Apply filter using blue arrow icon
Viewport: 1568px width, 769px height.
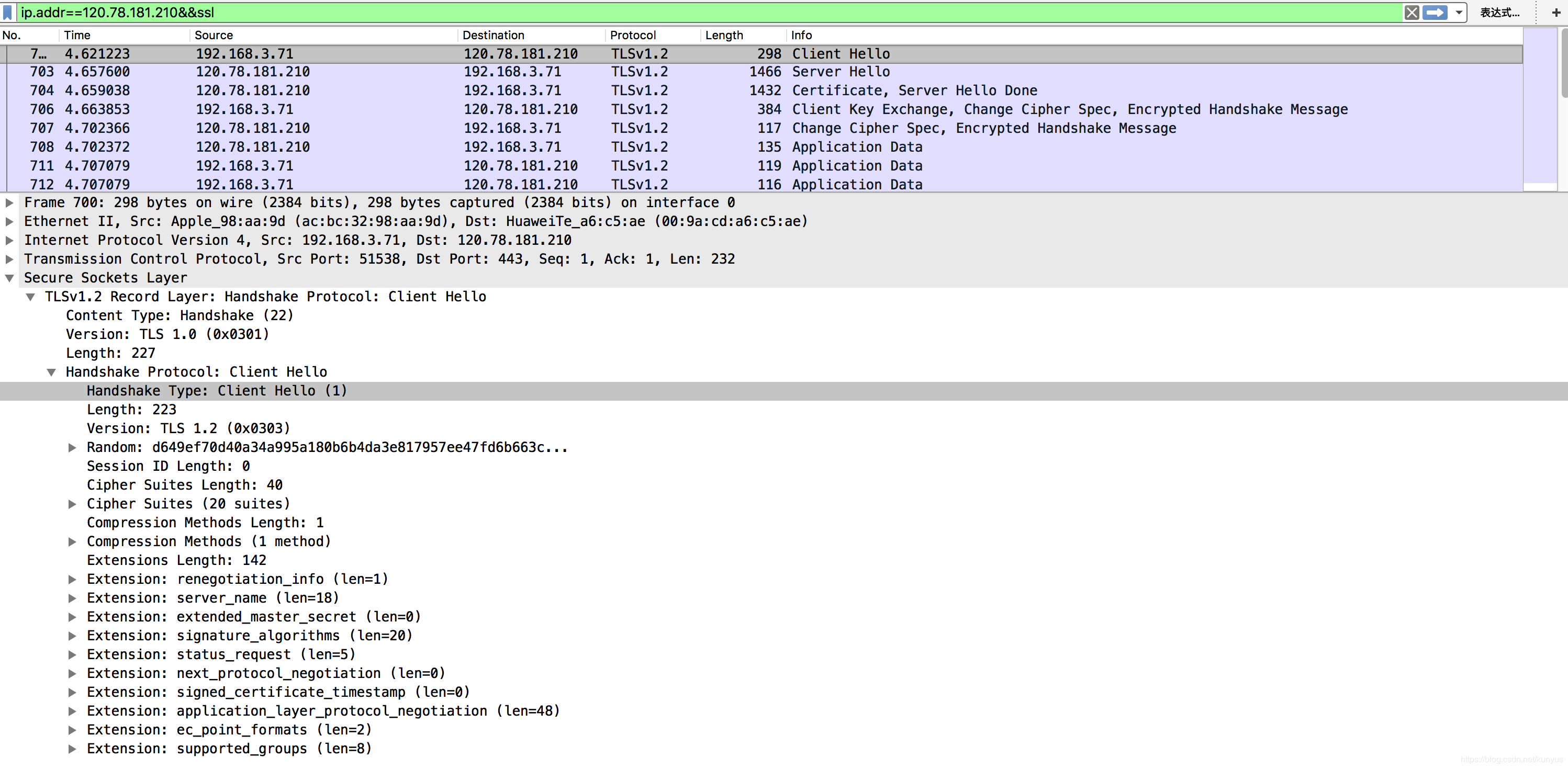(1435, 12)
